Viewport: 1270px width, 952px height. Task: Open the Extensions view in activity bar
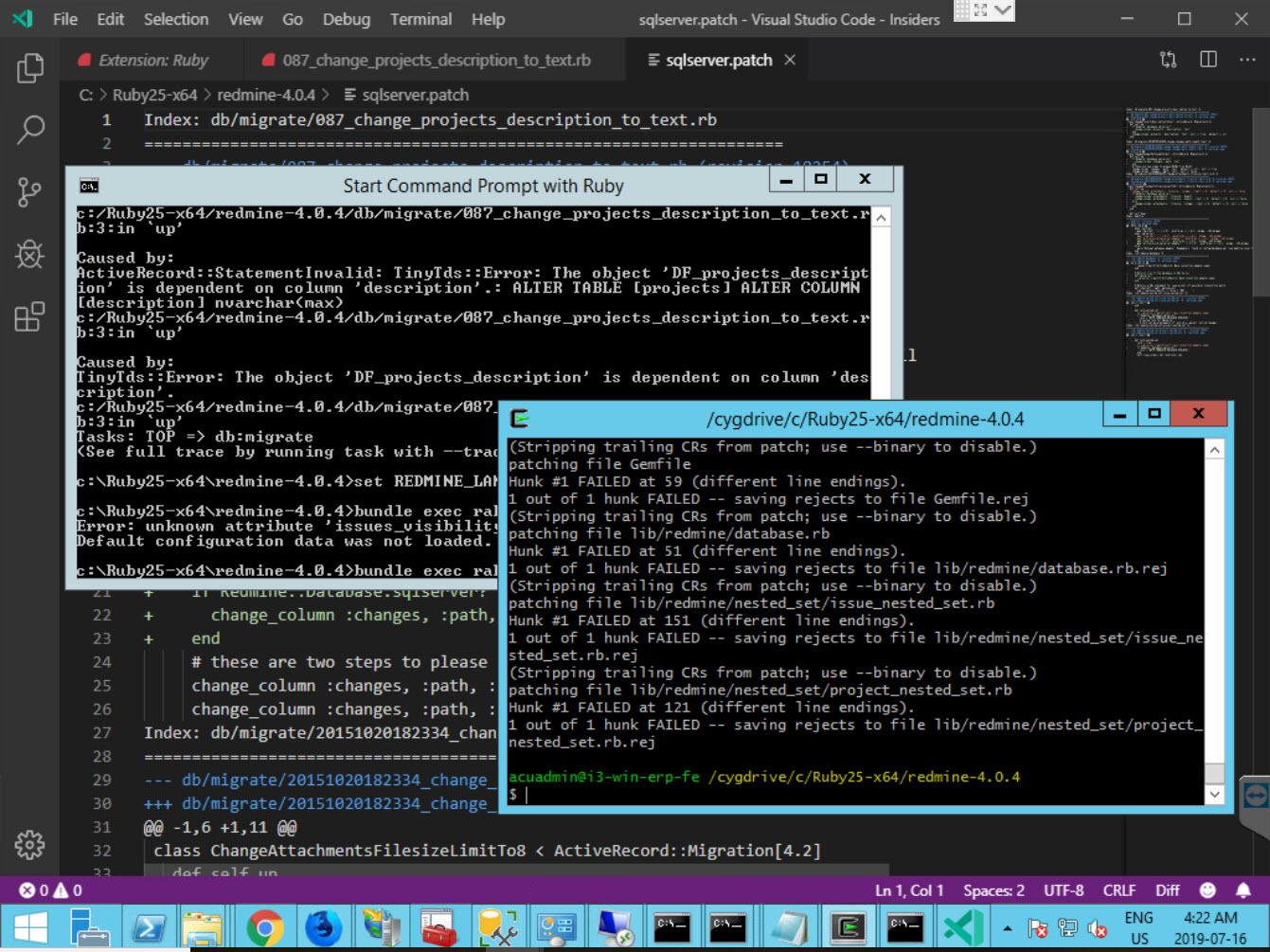[x=29, y=316]
